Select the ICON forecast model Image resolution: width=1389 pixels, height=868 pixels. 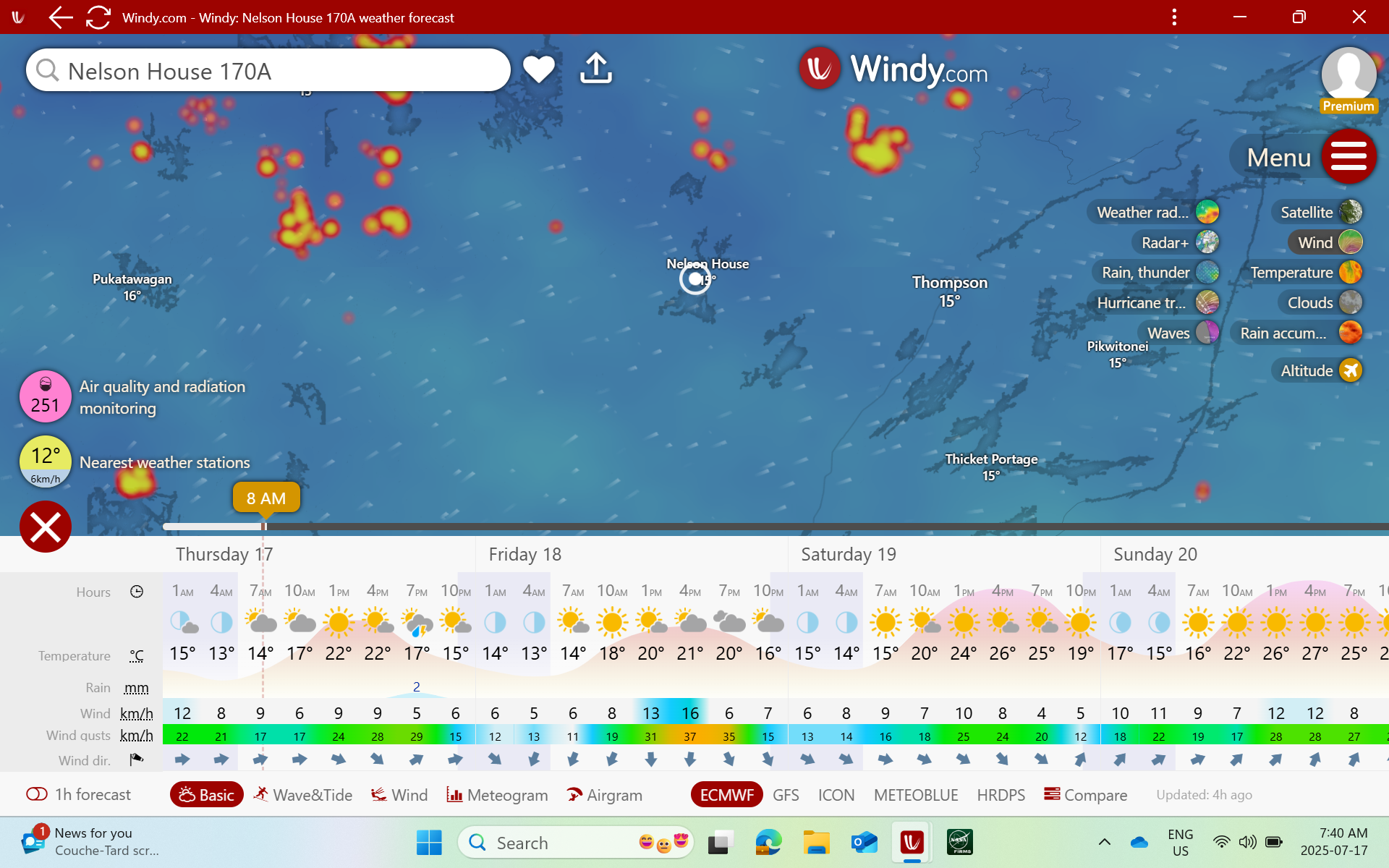(836, 795)
